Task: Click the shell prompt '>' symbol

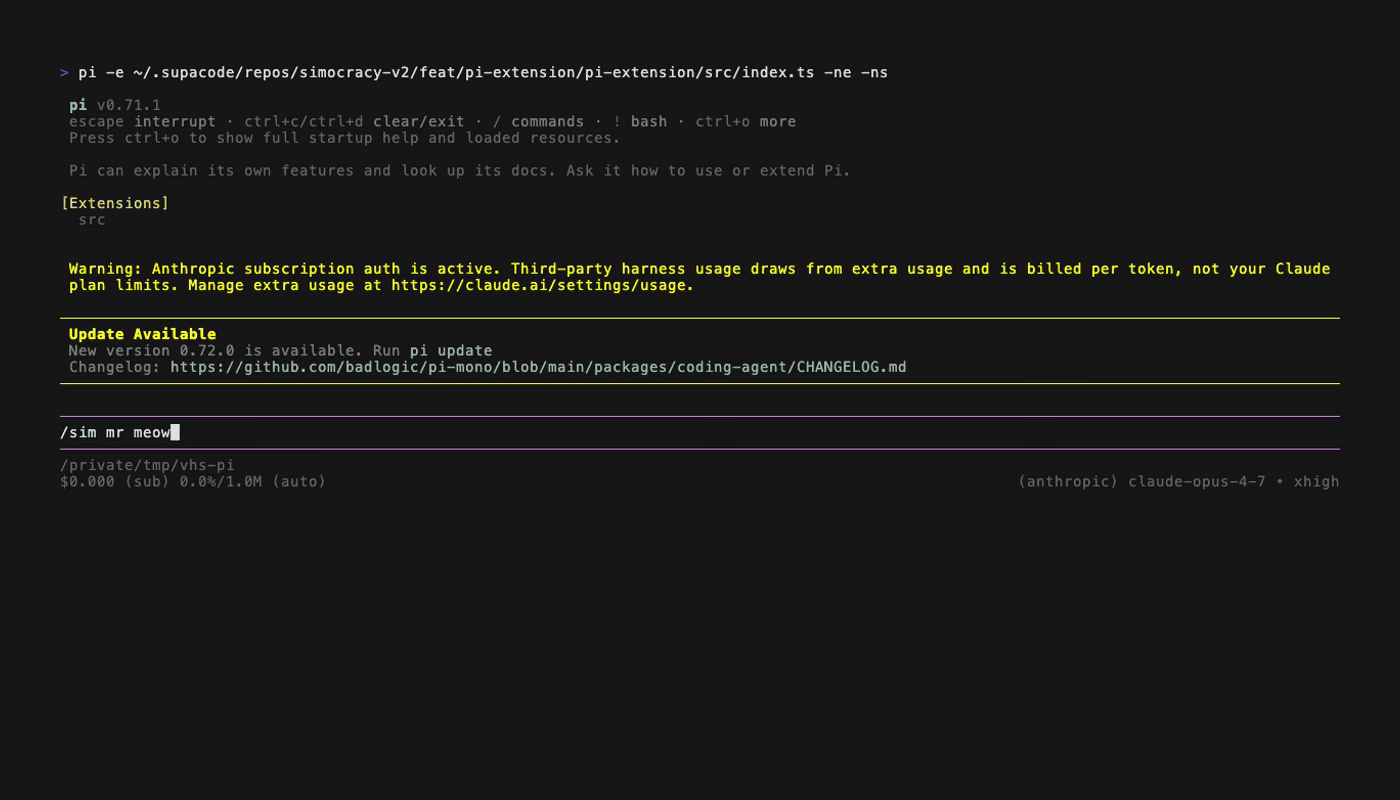Action: pyautogui.click(x=64, y=72)
